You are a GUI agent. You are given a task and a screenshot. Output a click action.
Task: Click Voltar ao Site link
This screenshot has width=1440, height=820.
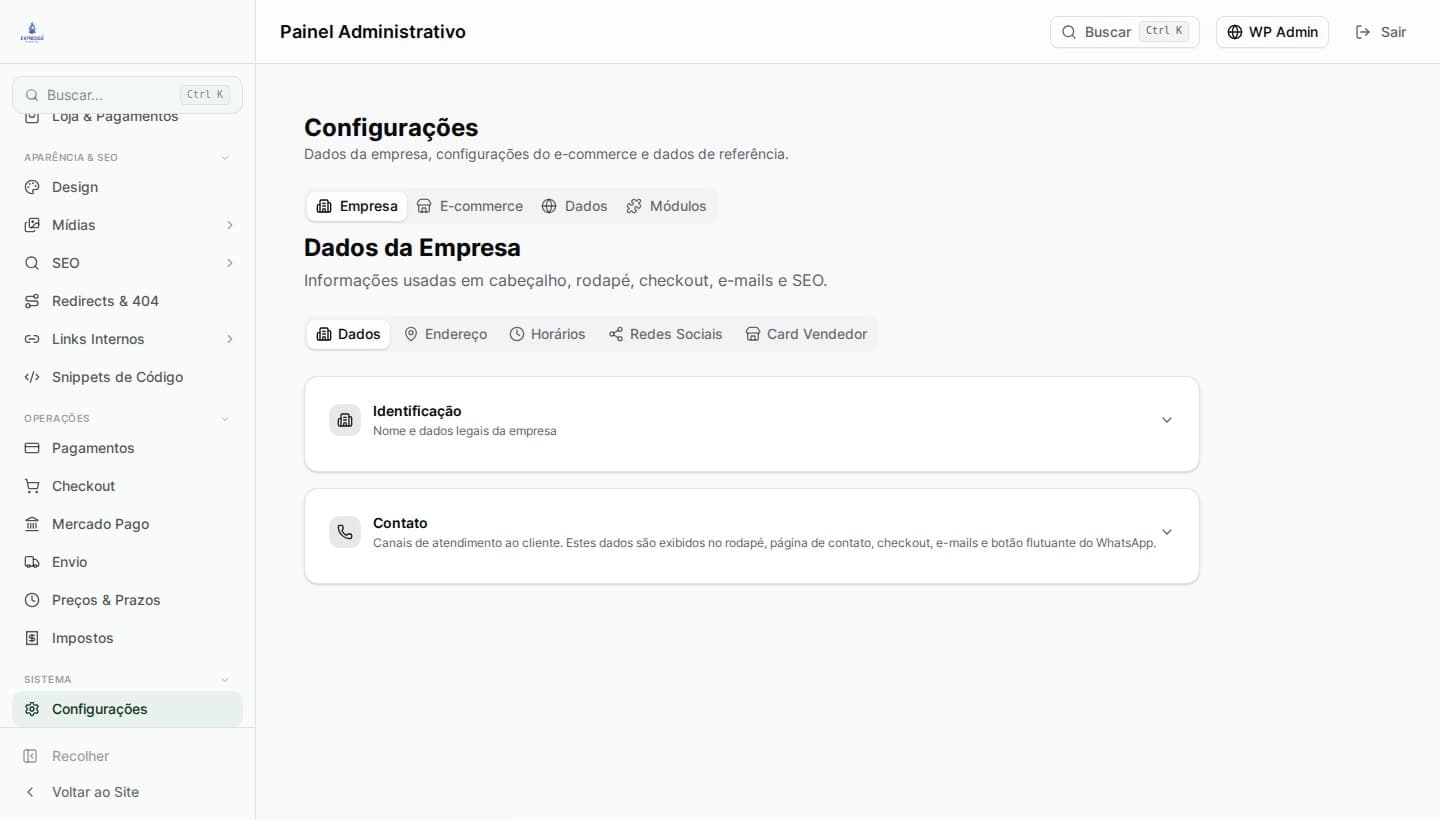(x=95, y=792)
